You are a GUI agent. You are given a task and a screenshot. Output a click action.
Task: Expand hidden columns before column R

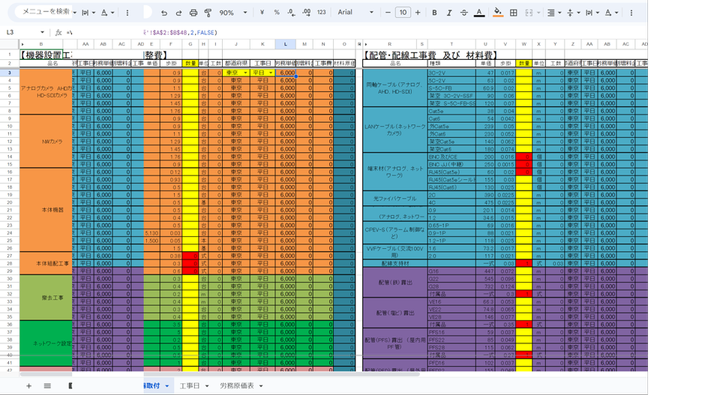point(365,44)
